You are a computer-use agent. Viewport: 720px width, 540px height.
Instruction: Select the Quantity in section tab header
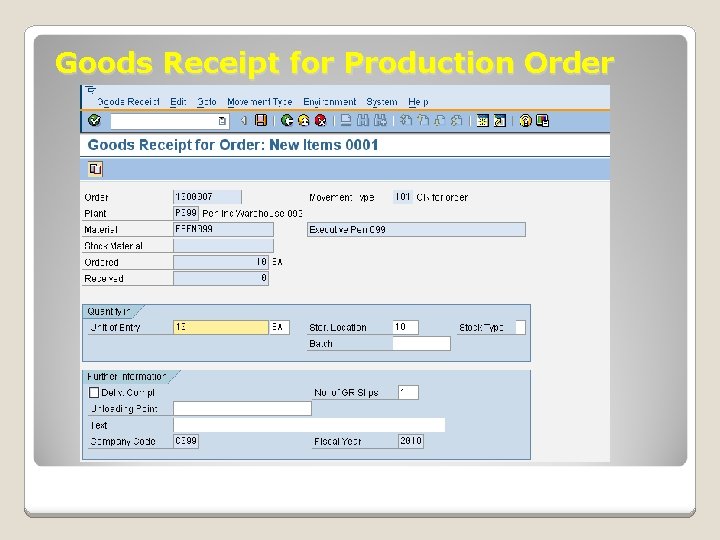coord(110,311)
